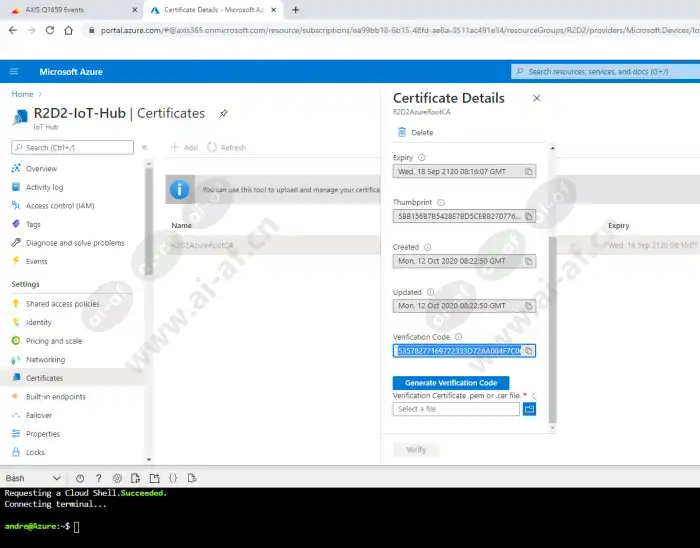Follow the Home breadcrumb link

(22, 94)
